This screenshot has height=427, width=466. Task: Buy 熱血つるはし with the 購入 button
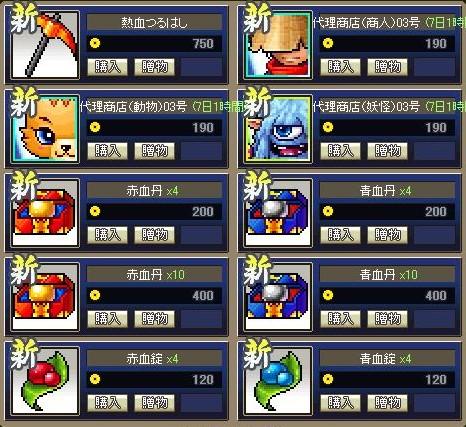[107, 67]
